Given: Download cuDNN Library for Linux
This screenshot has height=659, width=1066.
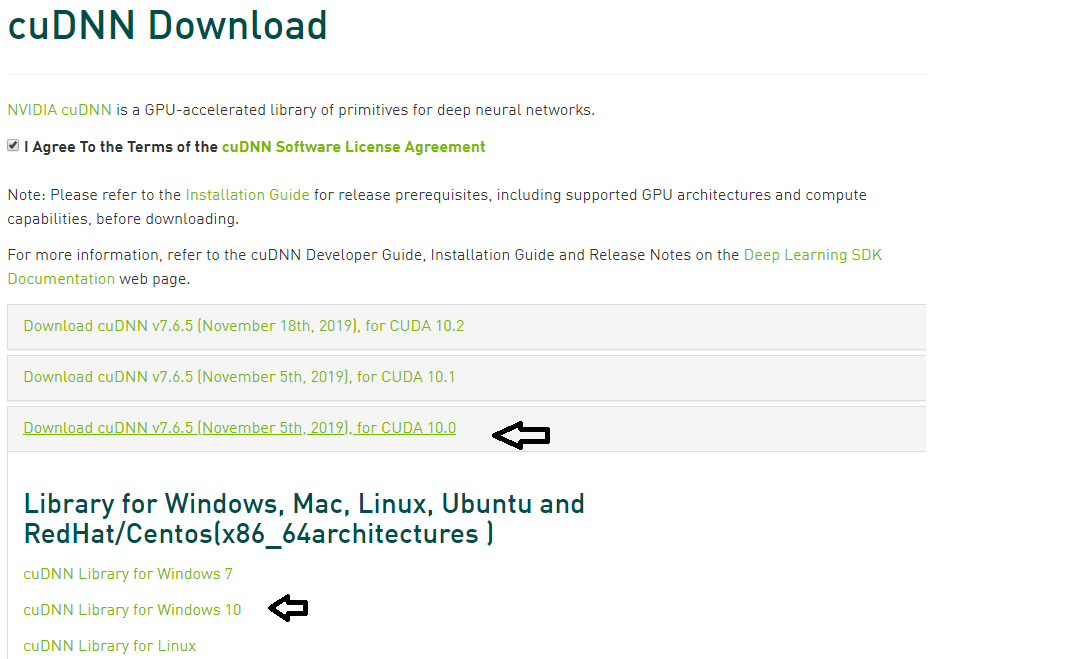Looking at the screenshot, I should (109, 646).
